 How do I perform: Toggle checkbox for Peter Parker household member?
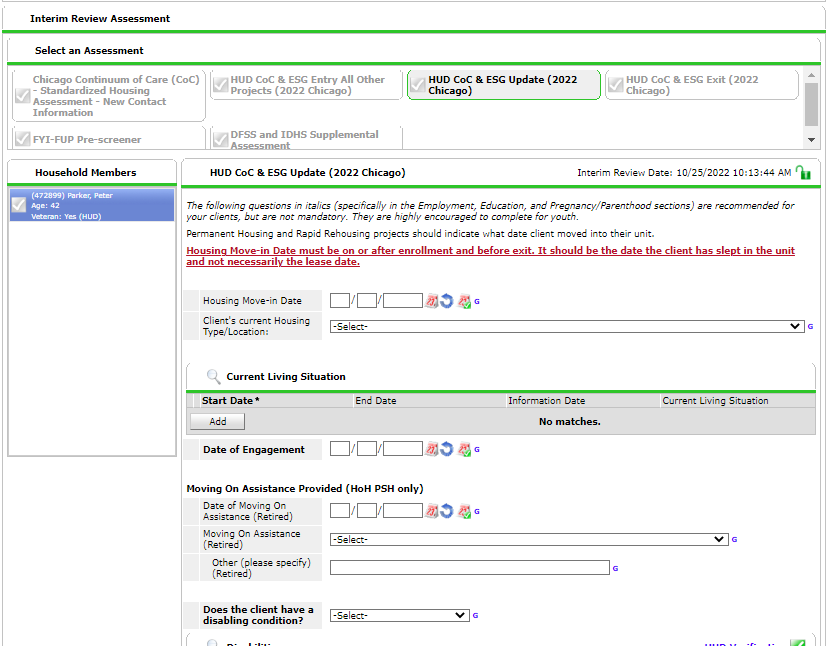18,205
